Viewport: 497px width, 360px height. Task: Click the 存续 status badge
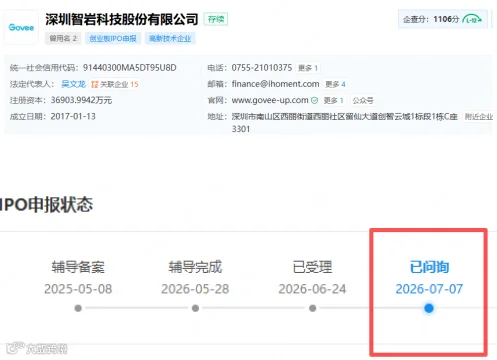[x=216, y=19]
